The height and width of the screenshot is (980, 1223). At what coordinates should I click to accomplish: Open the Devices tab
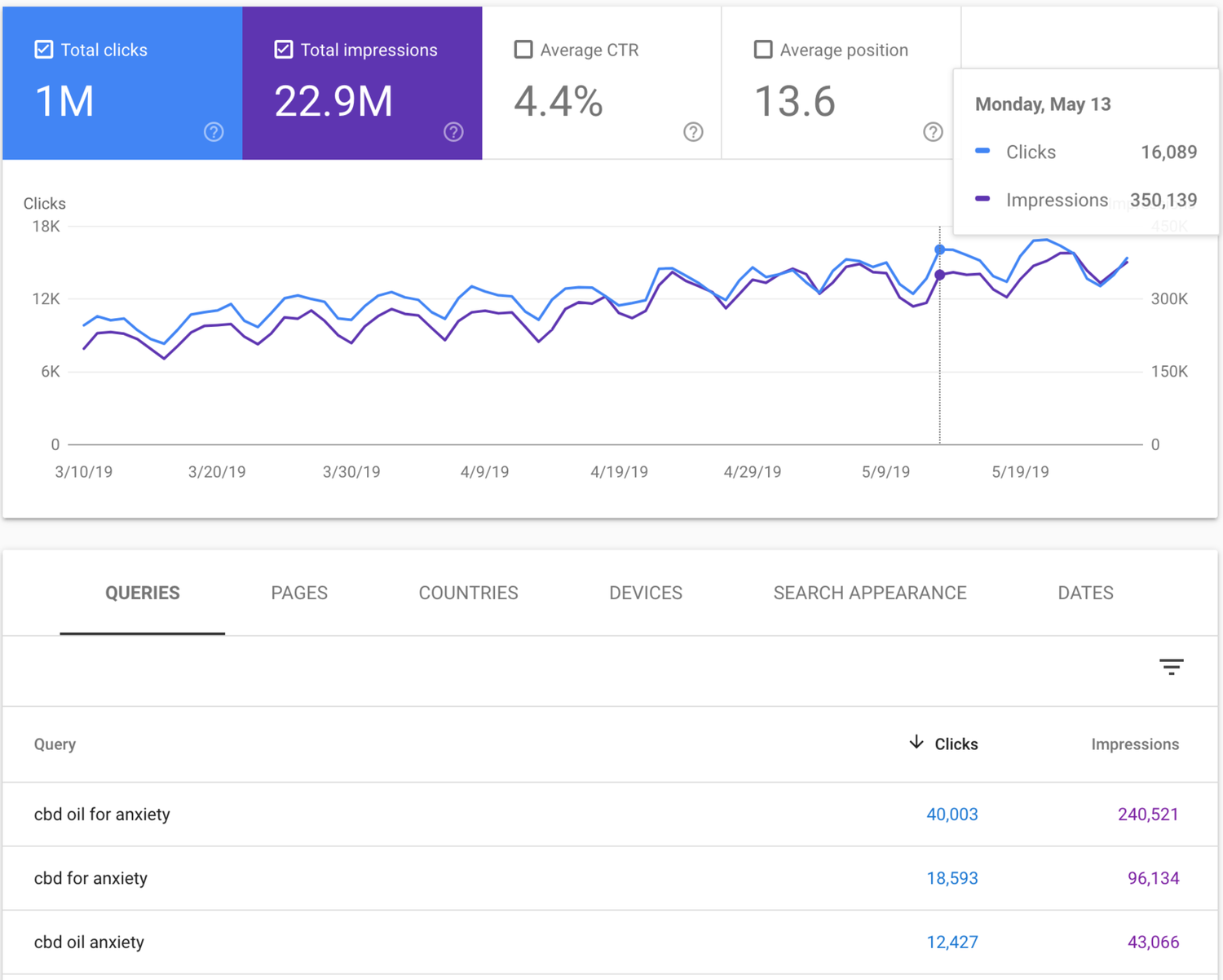point(645,594)
